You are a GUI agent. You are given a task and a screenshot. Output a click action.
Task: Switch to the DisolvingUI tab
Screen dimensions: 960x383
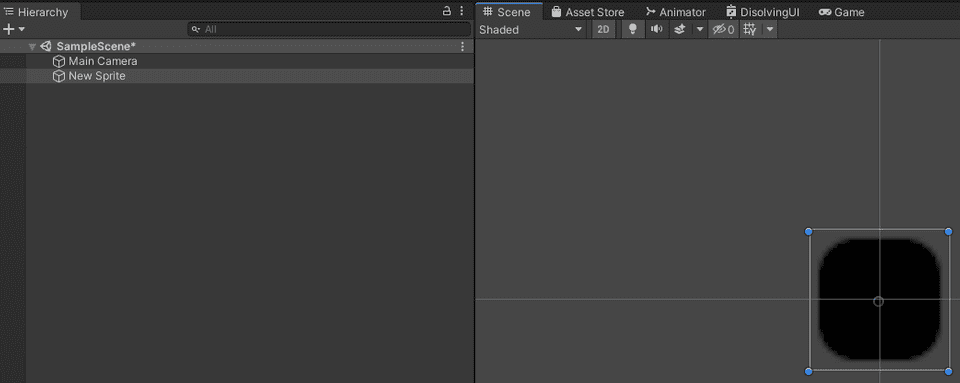click(763, 12)
